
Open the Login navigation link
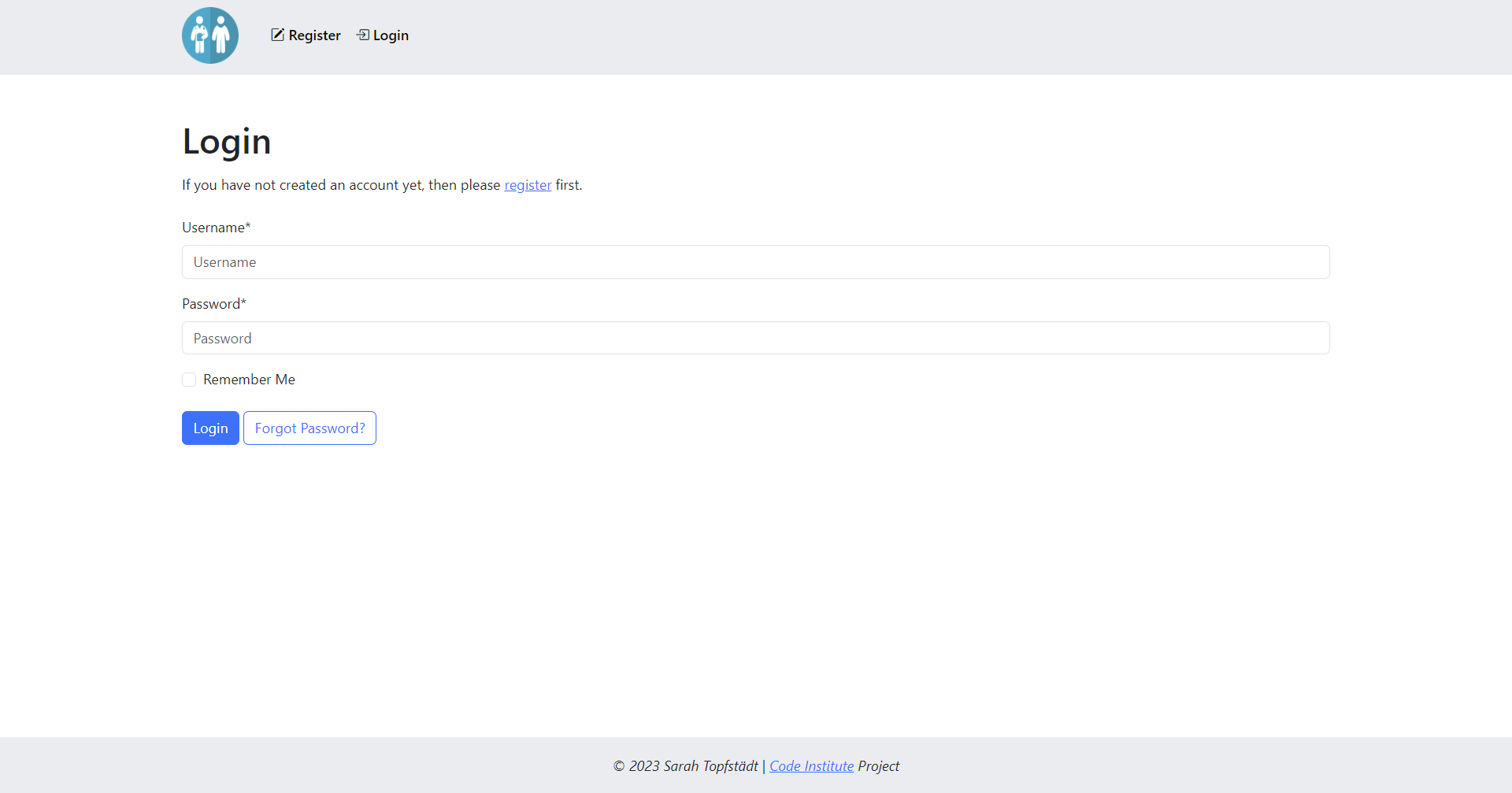382,35
